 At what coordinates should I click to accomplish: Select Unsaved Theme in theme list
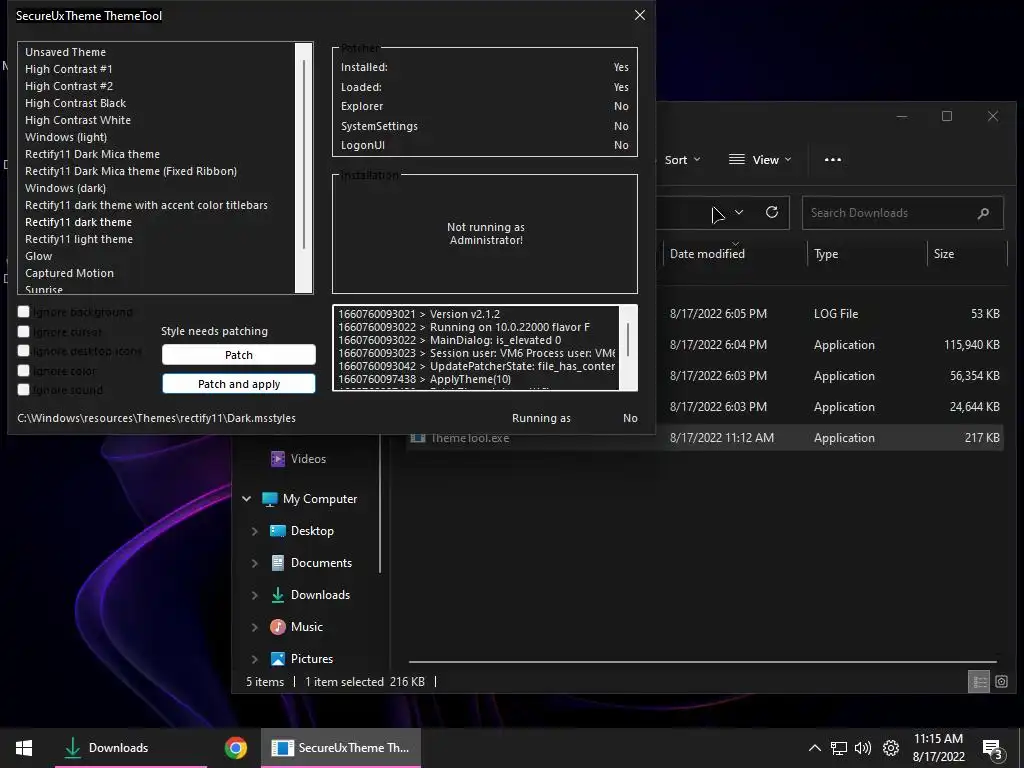point(65,52)
